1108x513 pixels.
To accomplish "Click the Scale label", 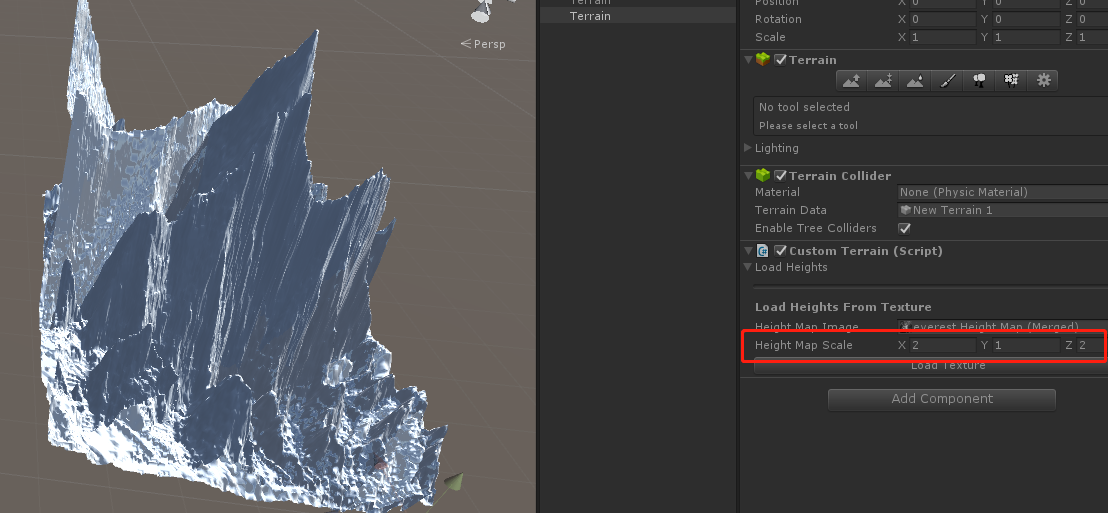I will (x=770, y=37).
